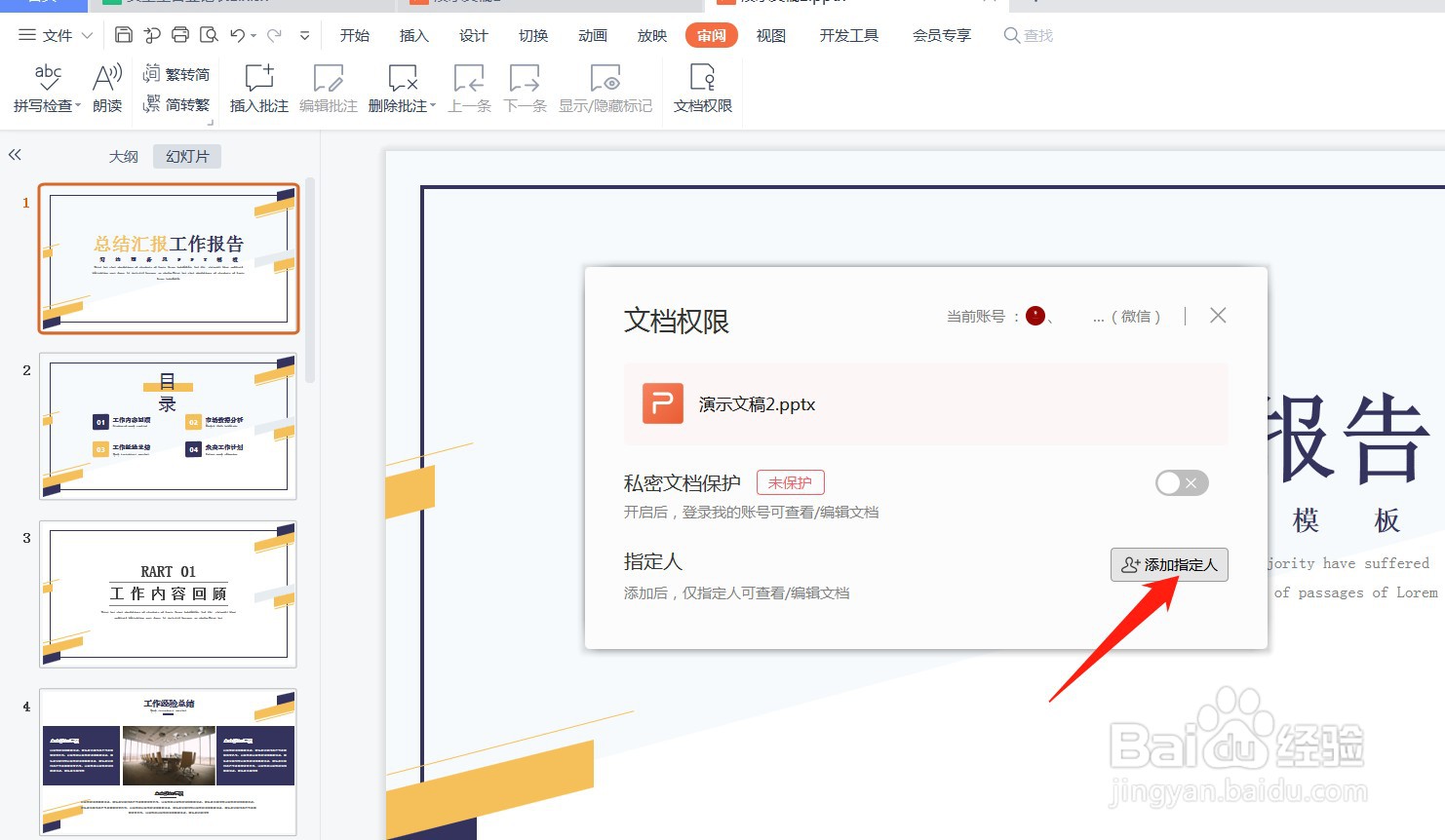
Task: Switch to the 插入 ribbon tab
Action: 414,35
